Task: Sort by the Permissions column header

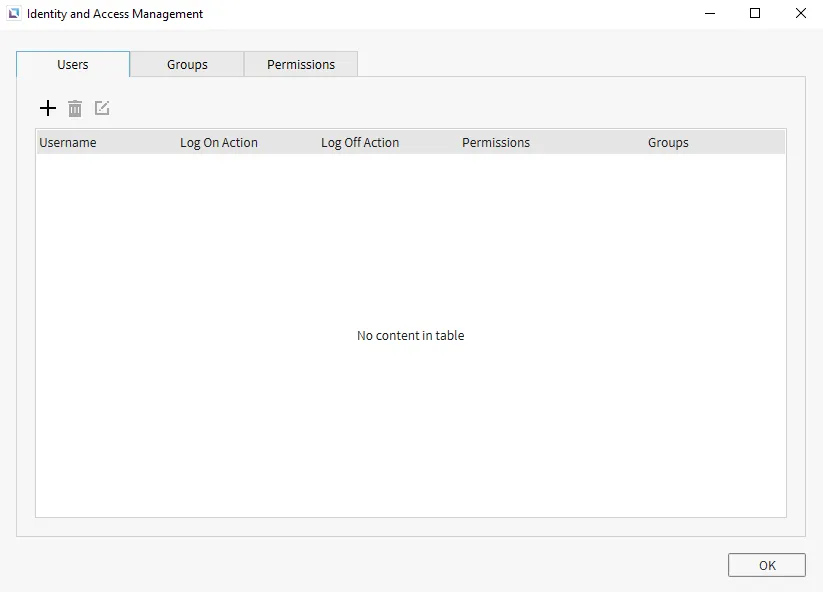Action: point(496,142)
